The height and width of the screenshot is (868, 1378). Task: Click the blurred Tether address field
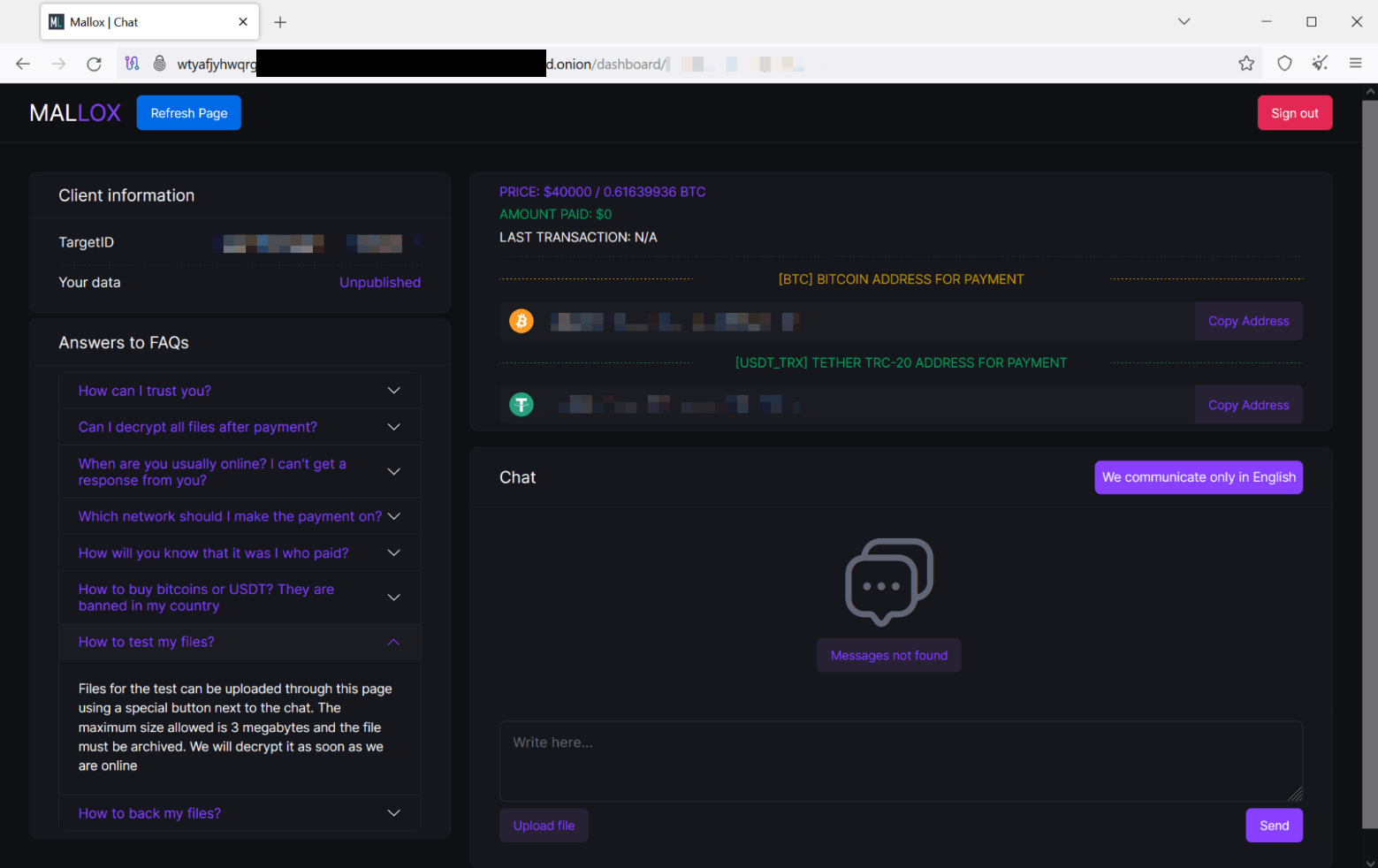pyautogui.click(x=847, y=405)
